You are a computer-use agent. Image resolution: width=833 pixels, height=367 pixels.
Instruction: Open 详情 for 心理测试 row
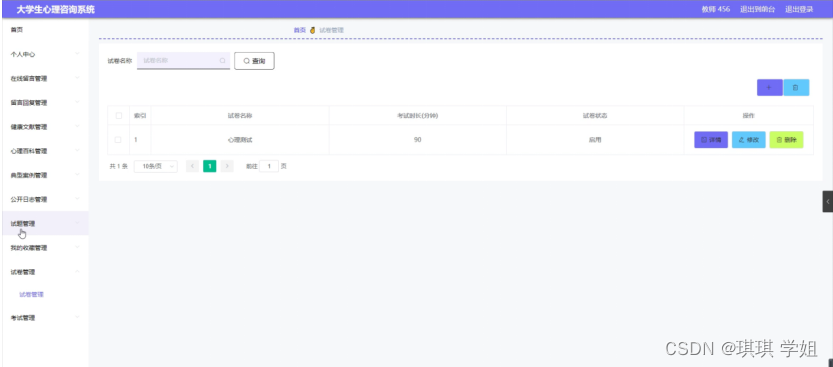[x=711, y=140]
